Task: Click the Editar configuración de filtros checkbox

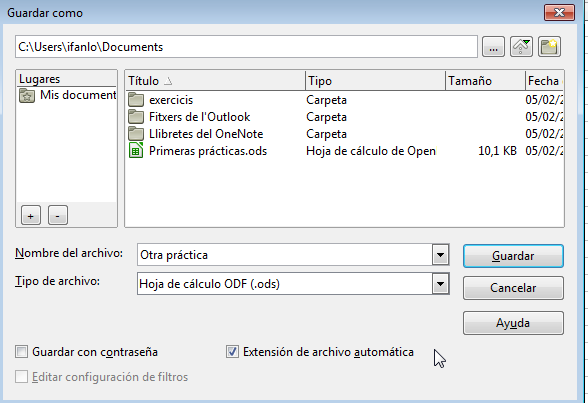Action: tap(21, 377)
